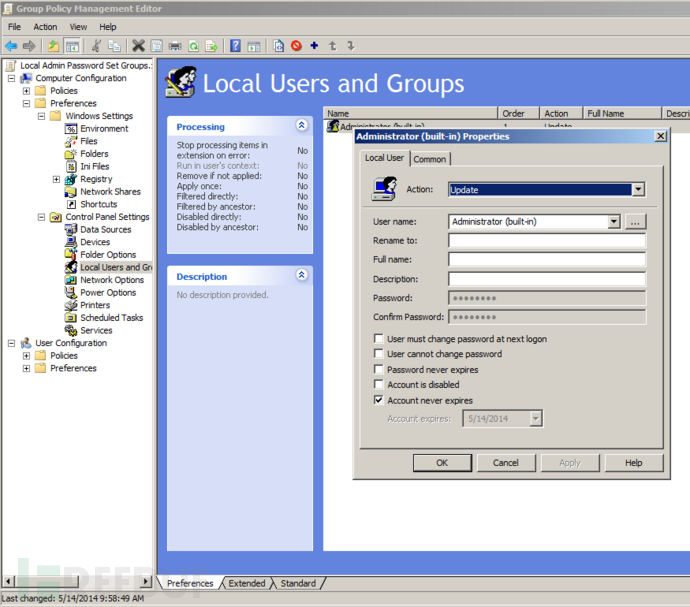690x607 pixels.
Task: Open the User name dropdown arrow
Action: pyautogui.click(x=614, y=221)
